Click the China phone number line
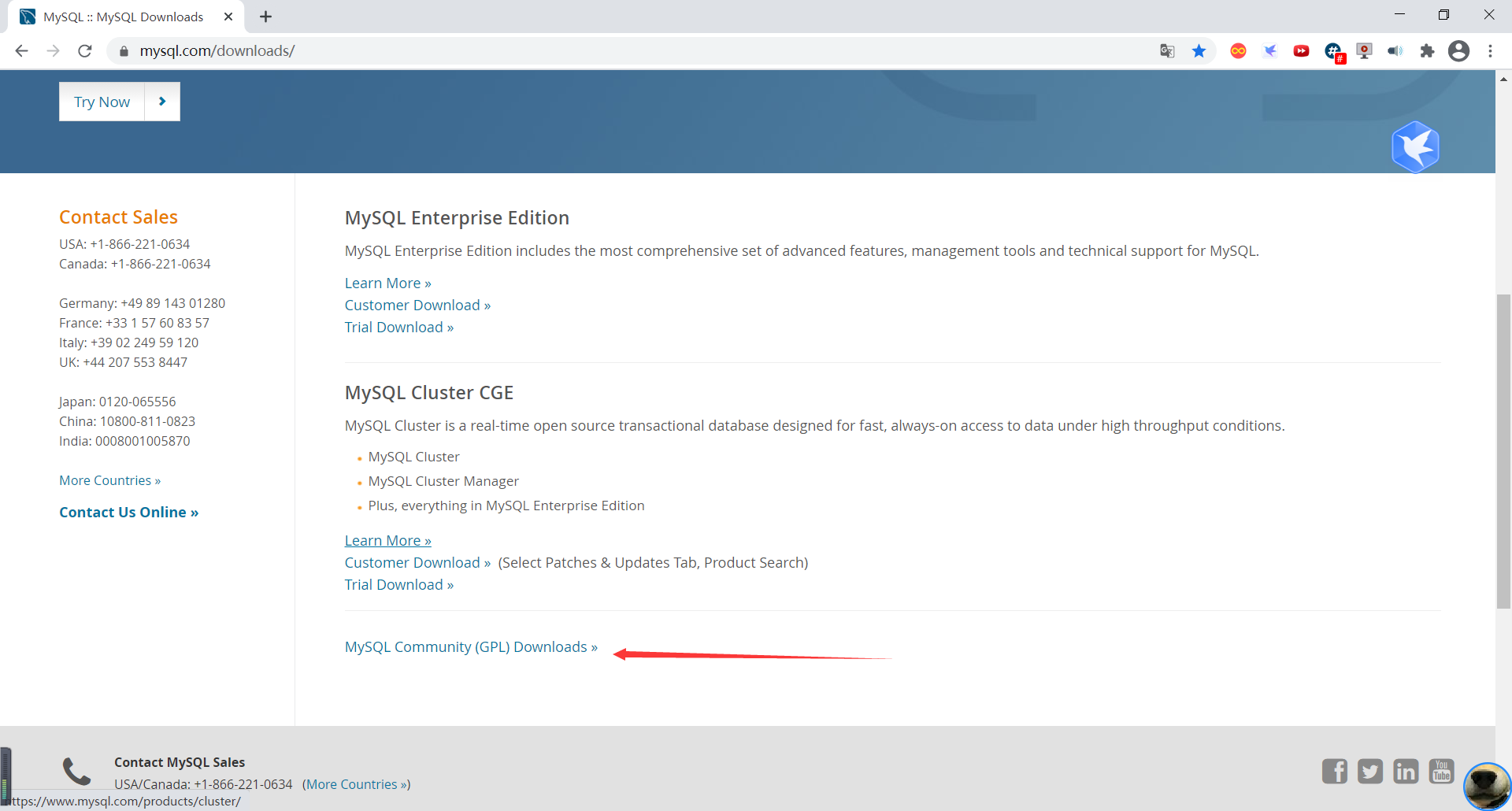 click(x=127, y=422)
